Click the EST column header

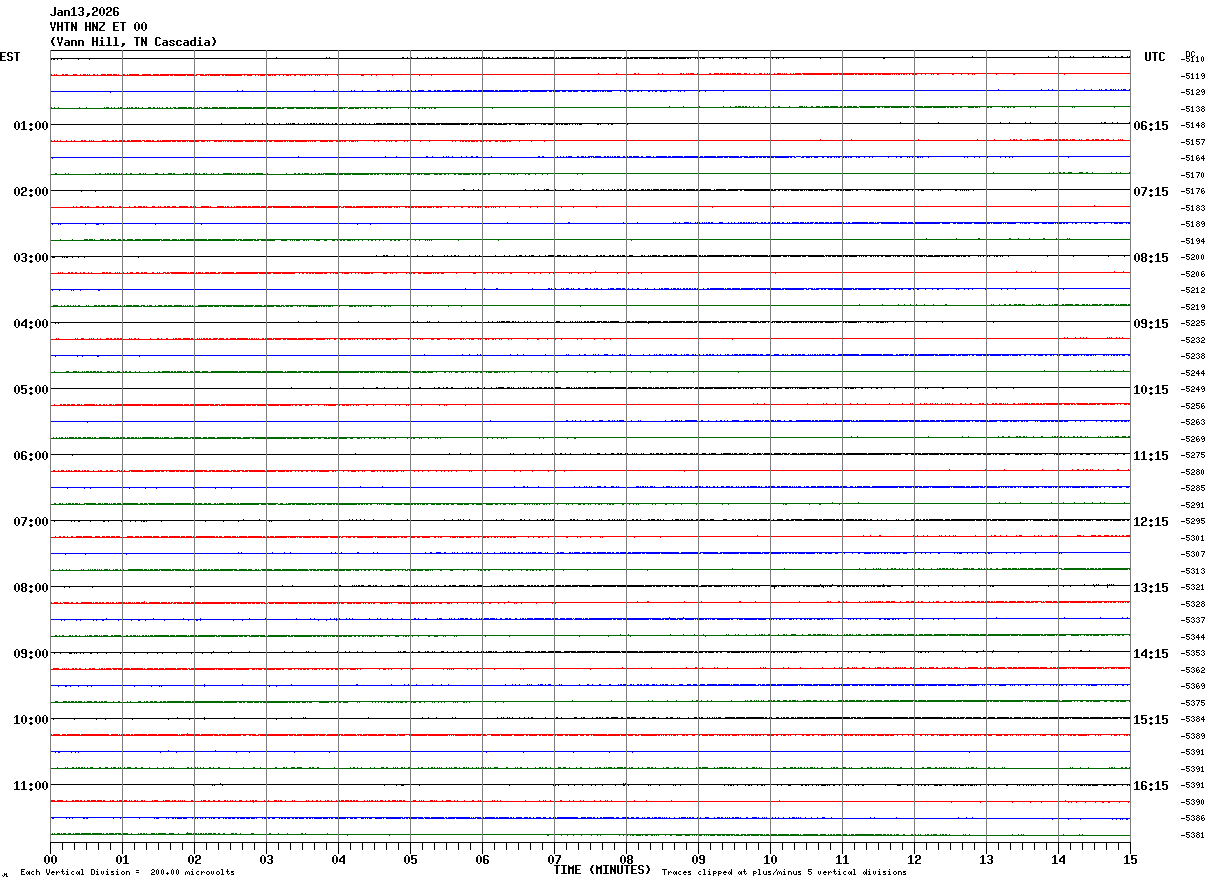[10, 57]
